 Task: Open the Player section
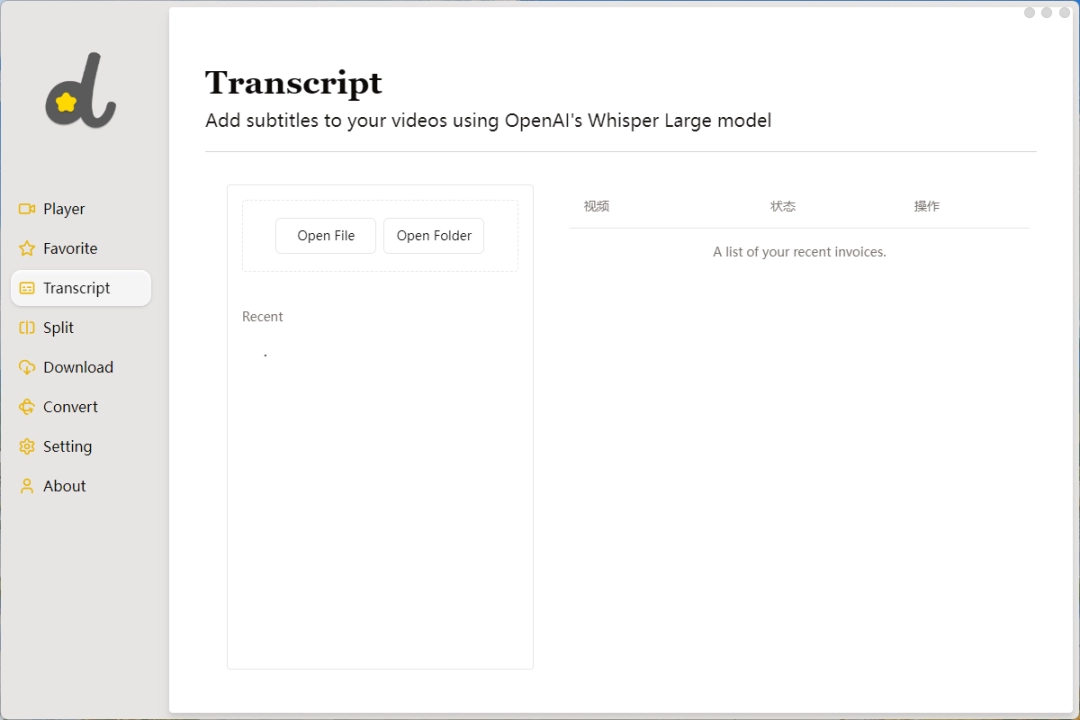pyautogui.click(x=63, y=208)
